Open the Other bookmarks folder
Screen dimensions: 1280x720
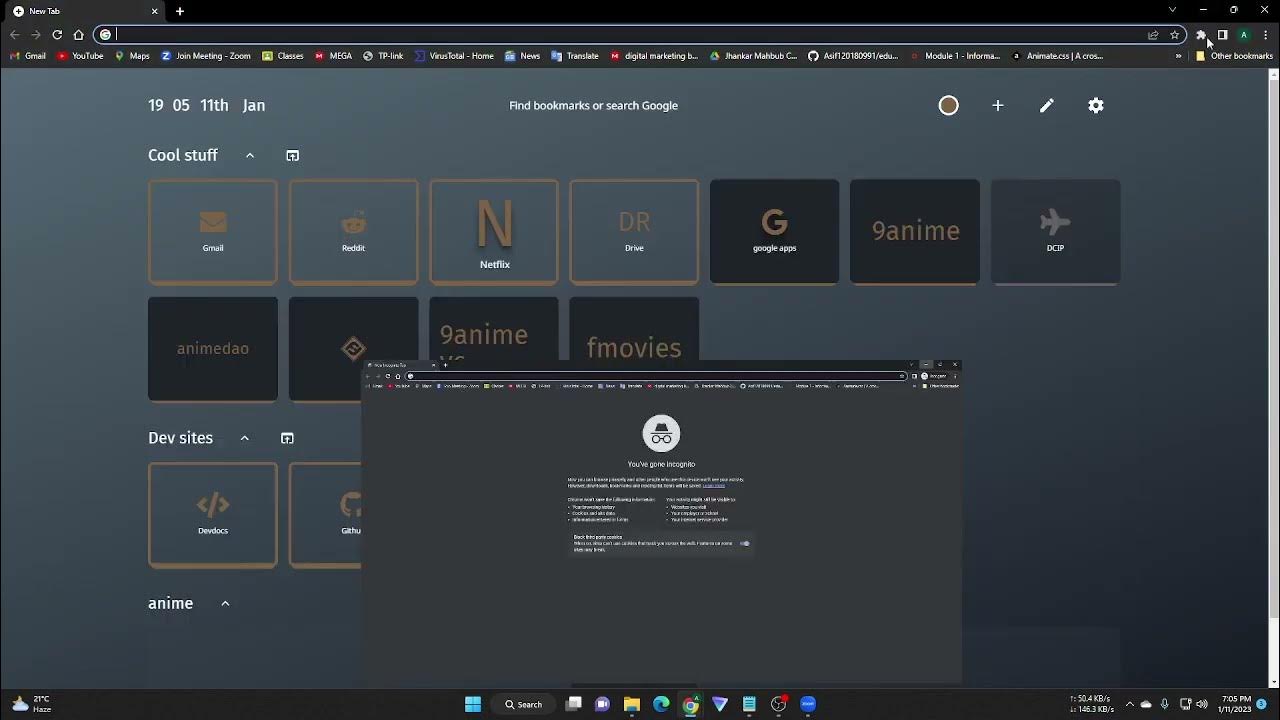click(1234, 56)
